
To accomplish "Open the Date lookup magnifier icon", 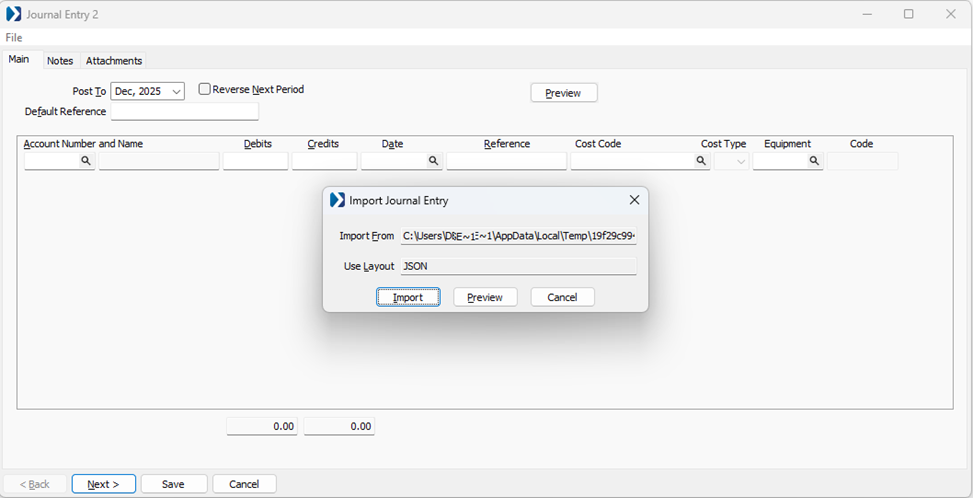I will point(434,161).
